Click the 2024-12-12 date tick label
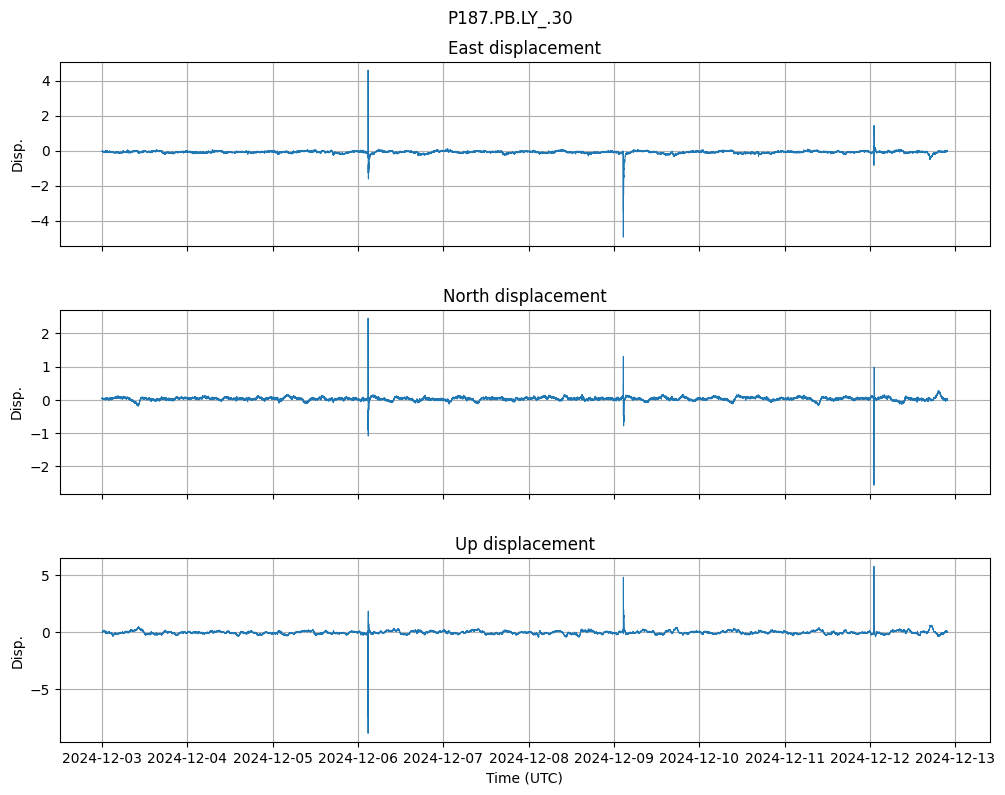This screenshot has height=795, width=1005. 870,759
